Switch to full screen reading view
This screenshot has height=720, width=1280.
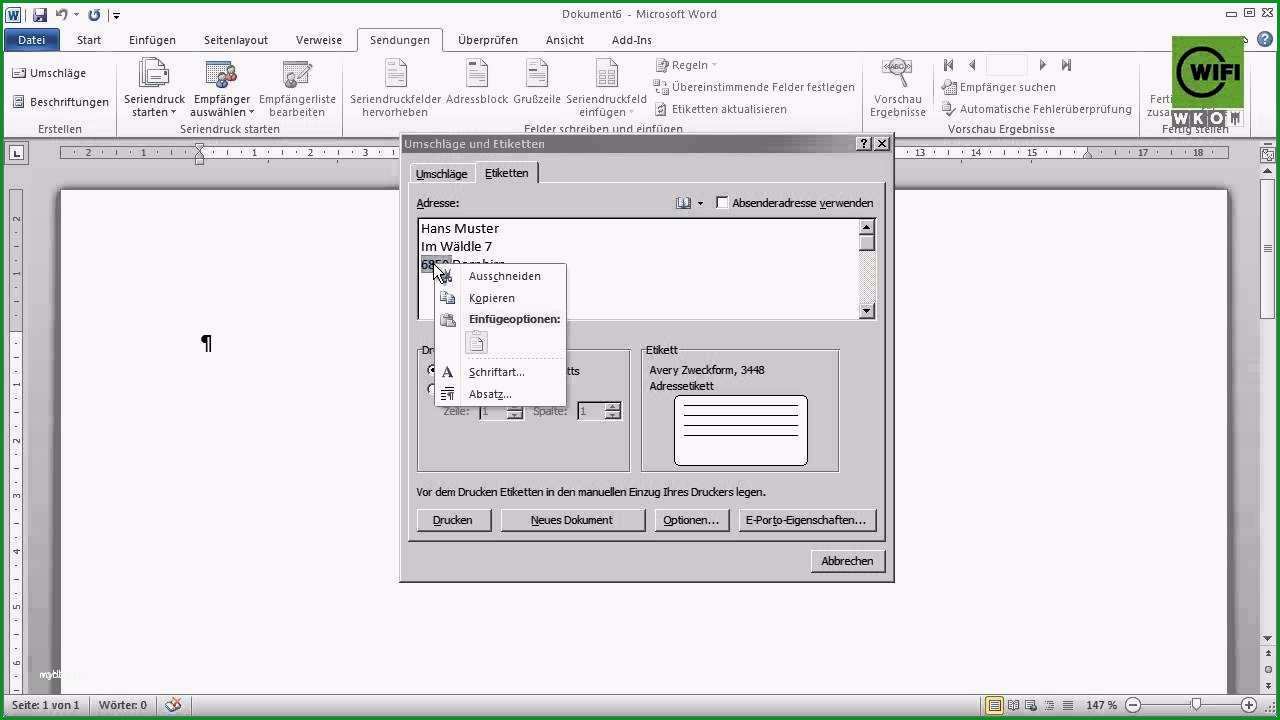1013,705
